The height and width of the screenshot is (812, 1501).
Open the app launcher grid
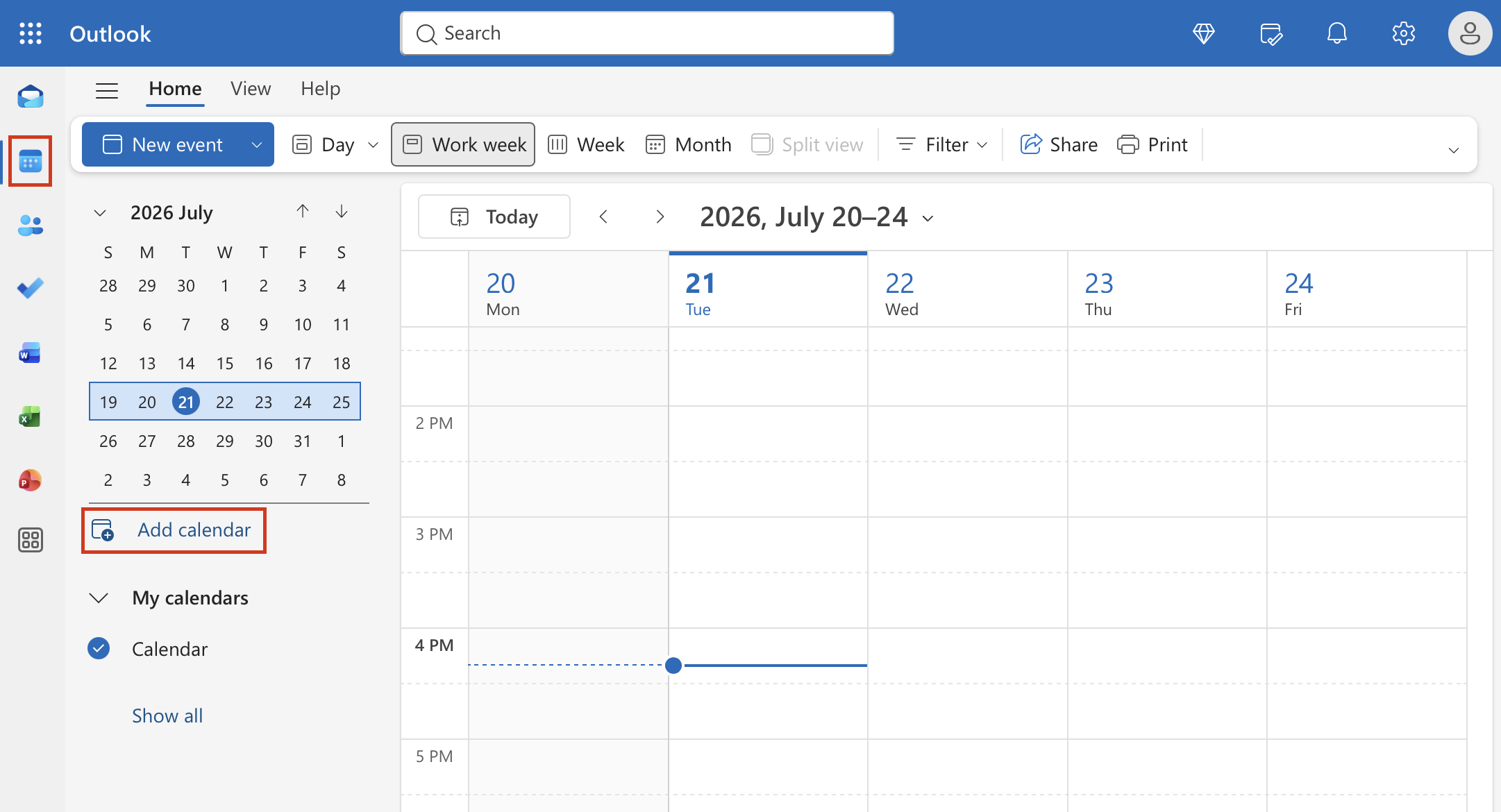click(x=31, y=33)
